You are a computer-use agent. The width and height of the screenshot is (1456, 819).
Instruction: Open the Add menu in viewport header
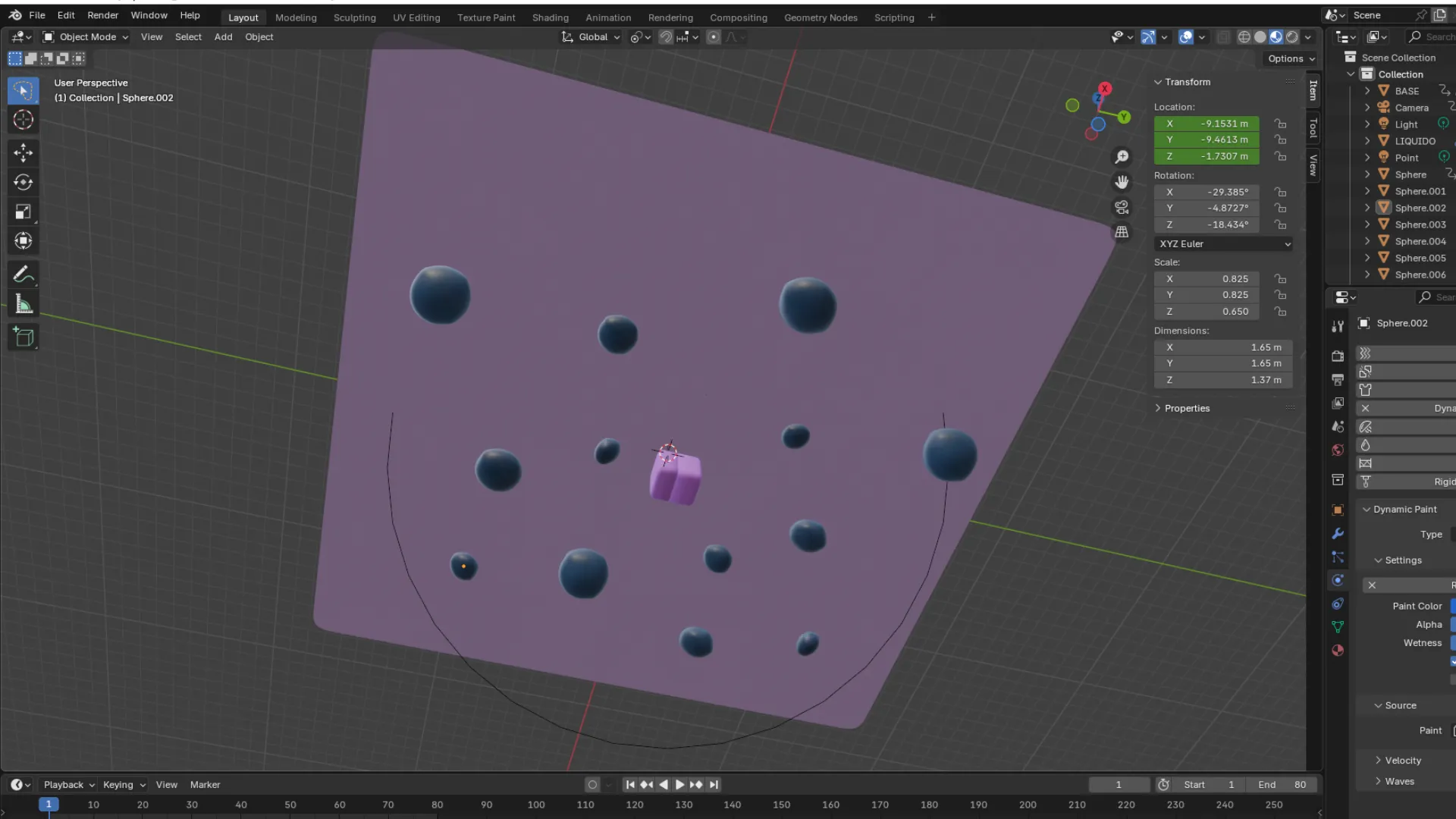coord(223,37)
